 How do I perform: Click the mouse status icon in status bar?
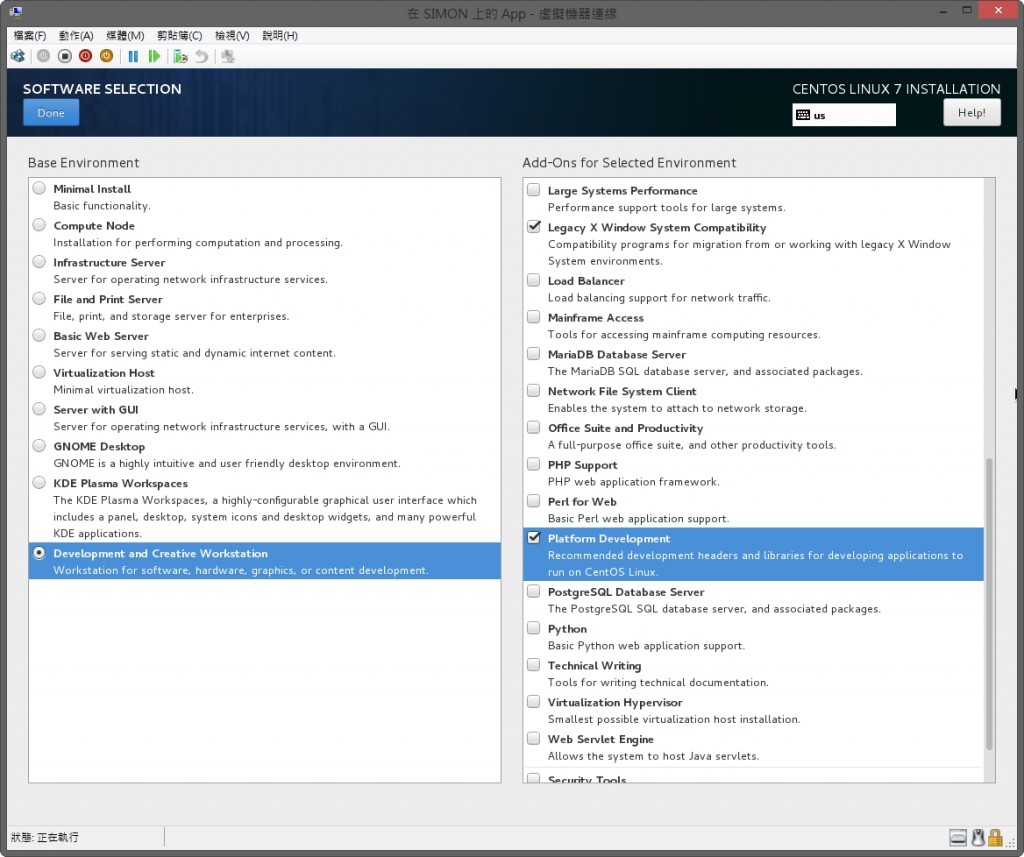coord(978,837)
